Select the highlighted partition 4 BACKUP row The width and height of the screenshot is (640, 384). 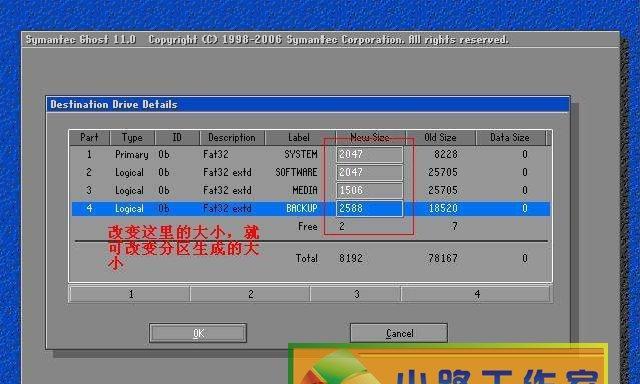click(311, 209)
